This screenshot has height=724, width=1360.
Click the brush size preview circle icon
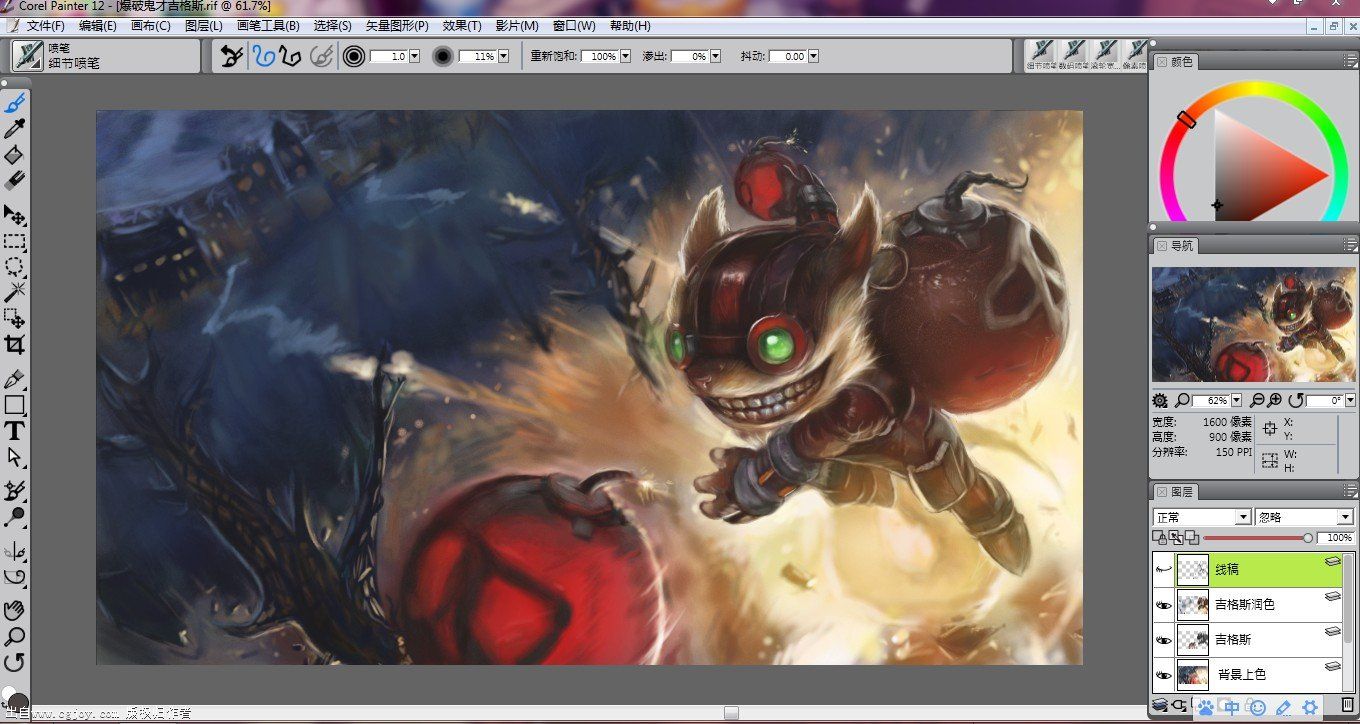[353, 57]
